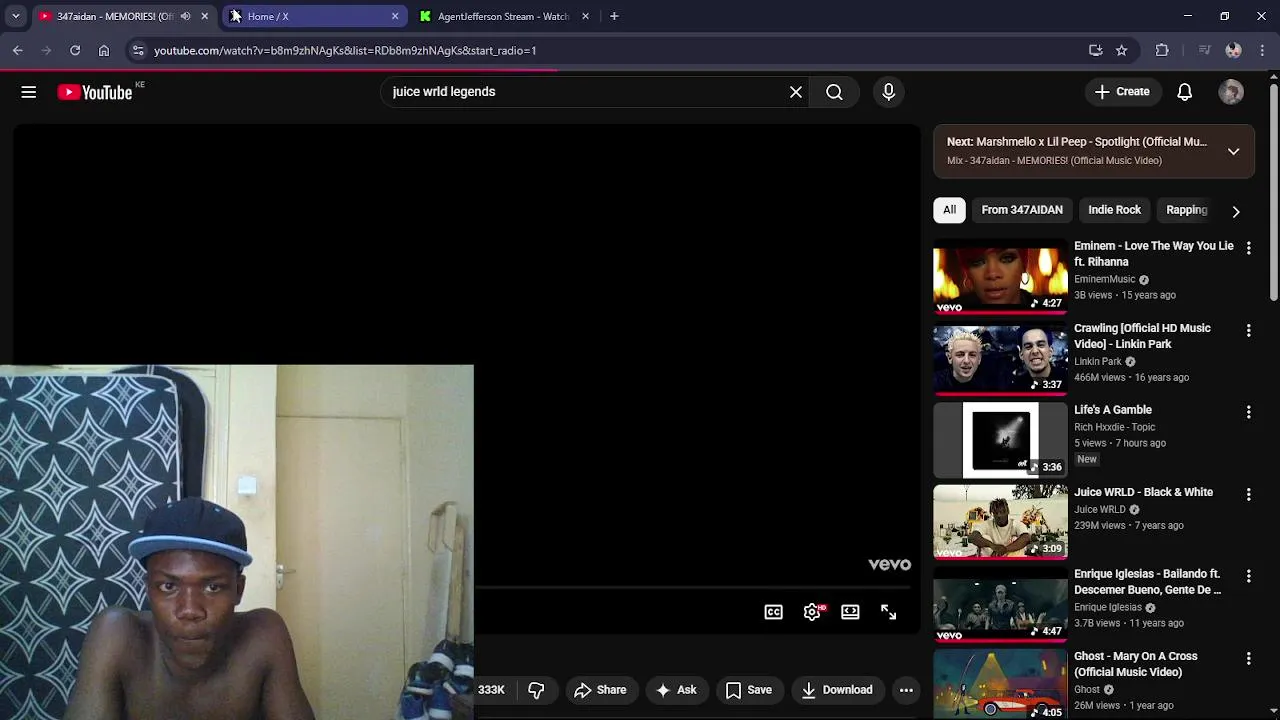Open options for Ghost Mary On A Cross

(1248, 658)
